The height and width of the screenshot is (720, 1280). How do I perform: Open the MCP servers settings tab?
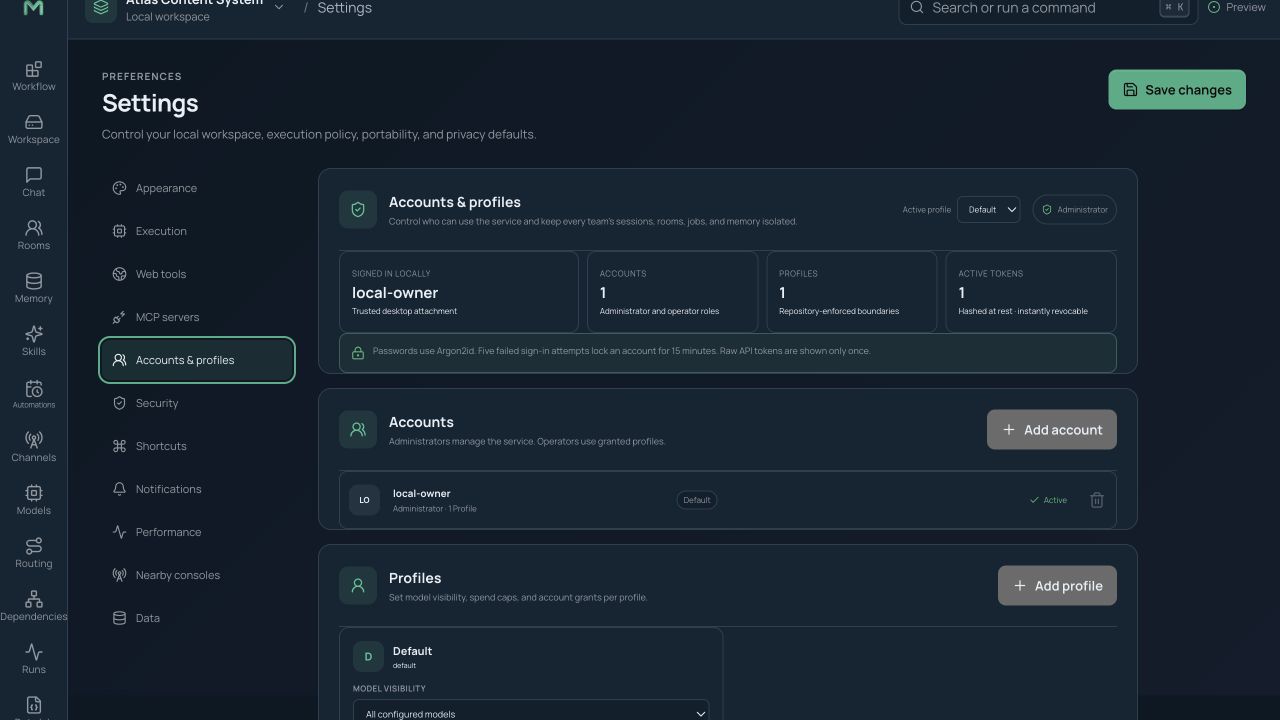pos(197,317)
